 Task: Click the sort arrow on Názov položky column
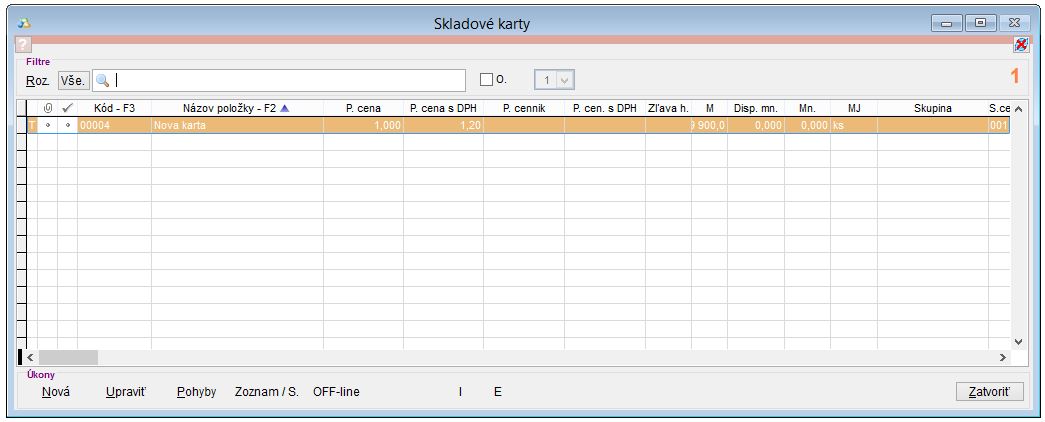pos(284,108)
